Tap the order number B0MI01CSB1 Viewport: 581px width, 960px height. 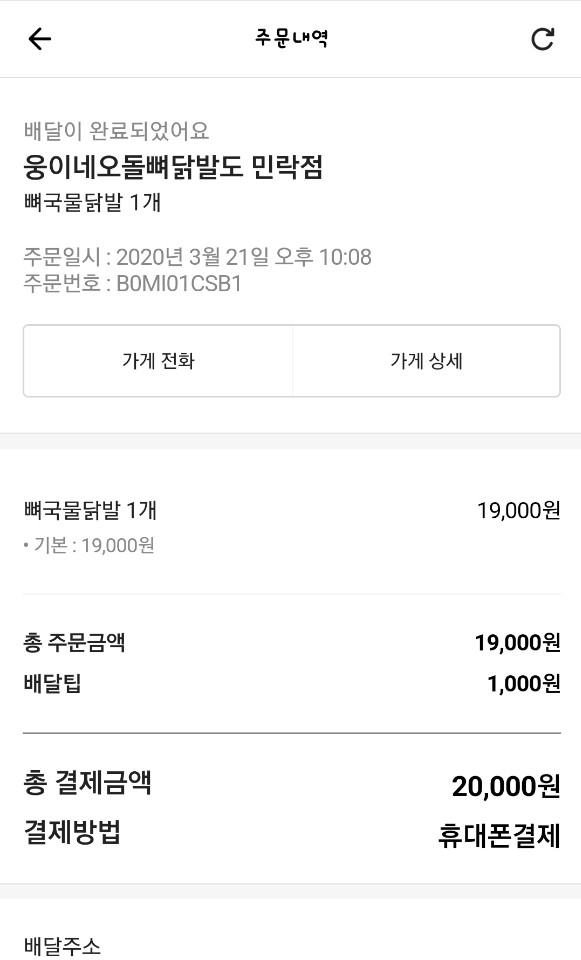coord(179,283)
